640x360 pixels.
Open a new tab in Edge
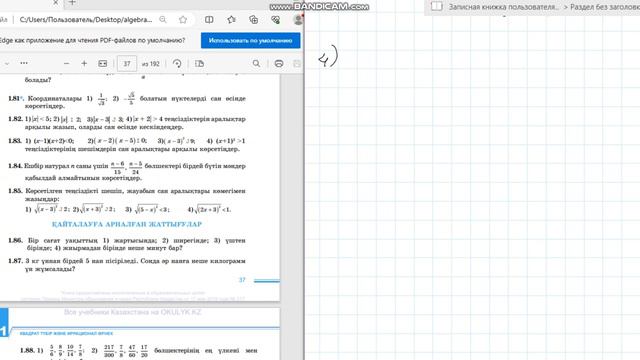[x=72, y=2]
